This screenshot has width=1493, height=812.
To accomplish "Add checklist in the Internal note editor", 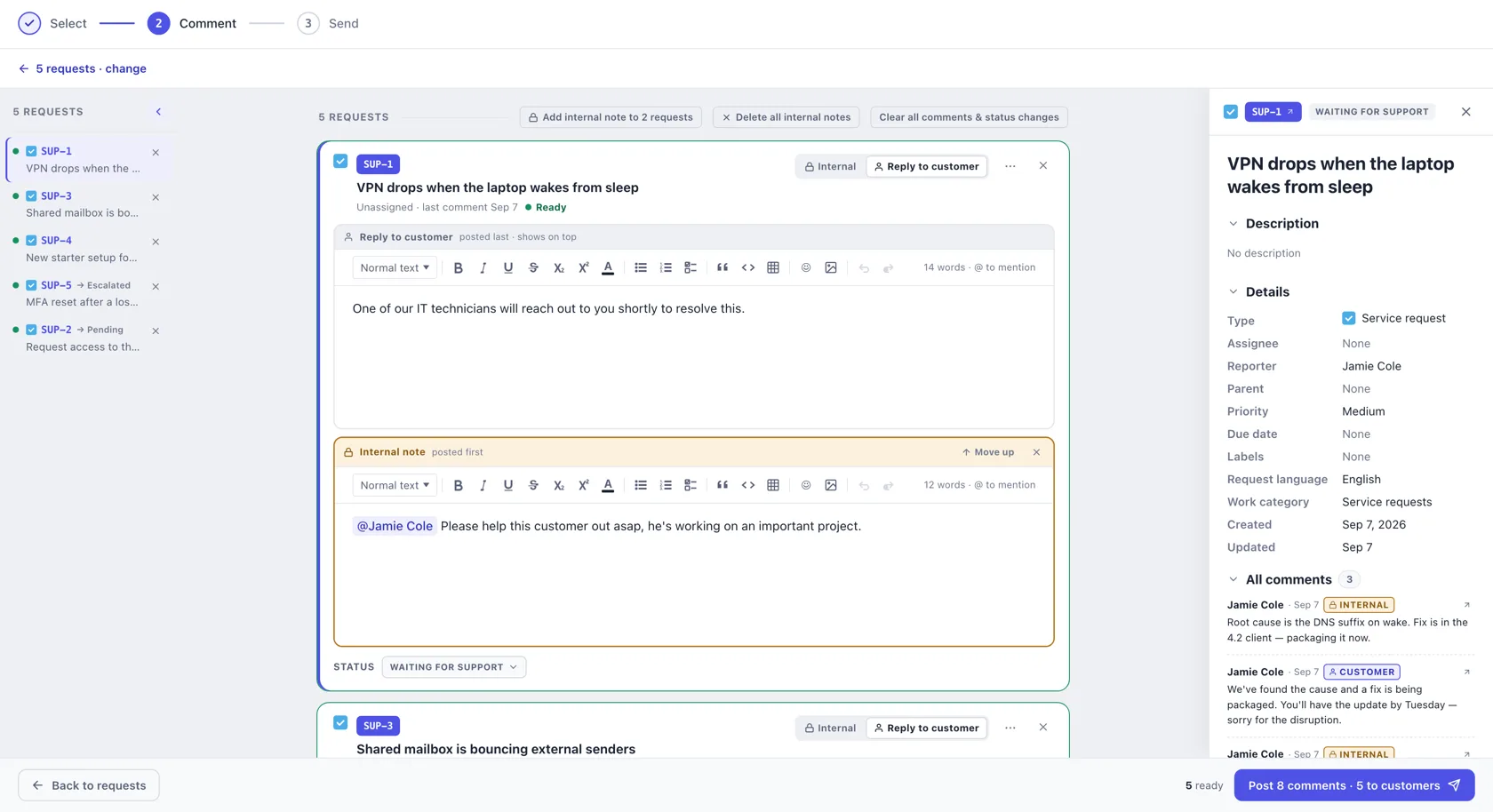I will (x=691, y=485).
